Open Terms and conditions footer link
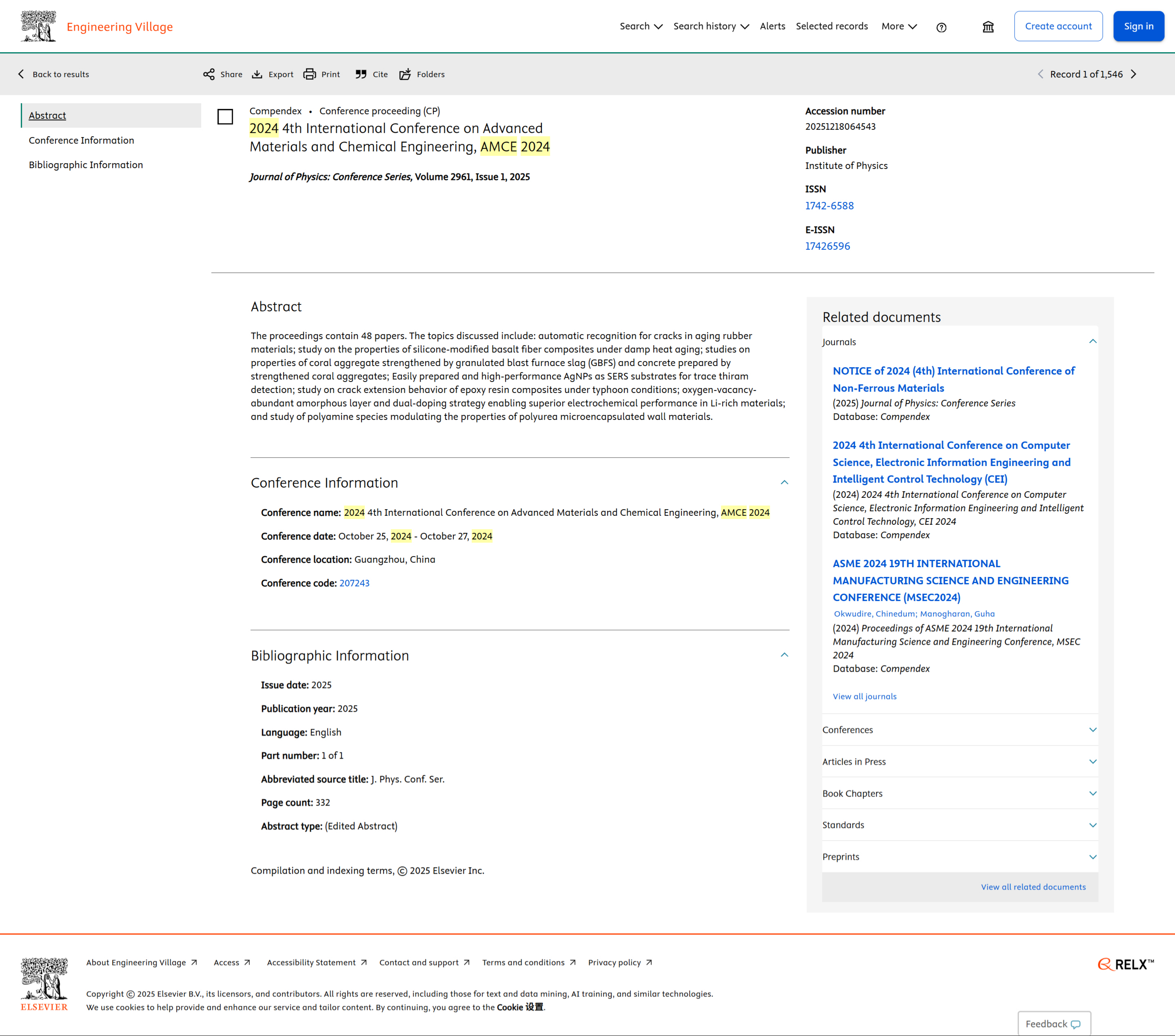Screen dimensions: 1175x1036 coord(529,962)
